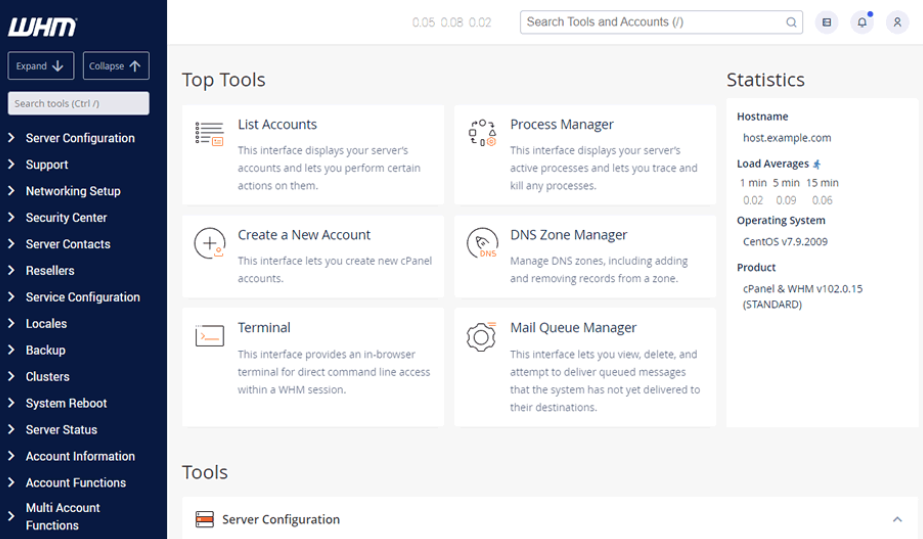Click the 15 min load value 0.06

[822, 200]
